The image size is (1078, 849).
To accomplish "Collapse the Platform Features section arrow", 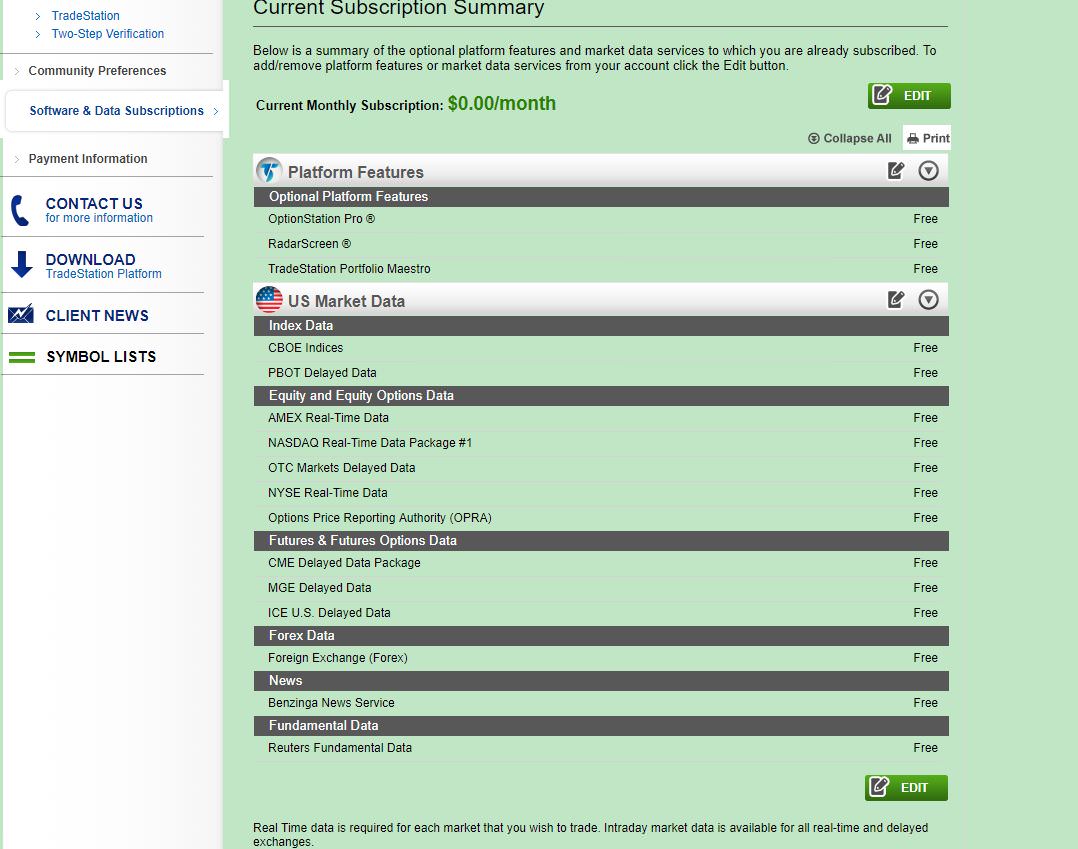I will tap(928, 170).
